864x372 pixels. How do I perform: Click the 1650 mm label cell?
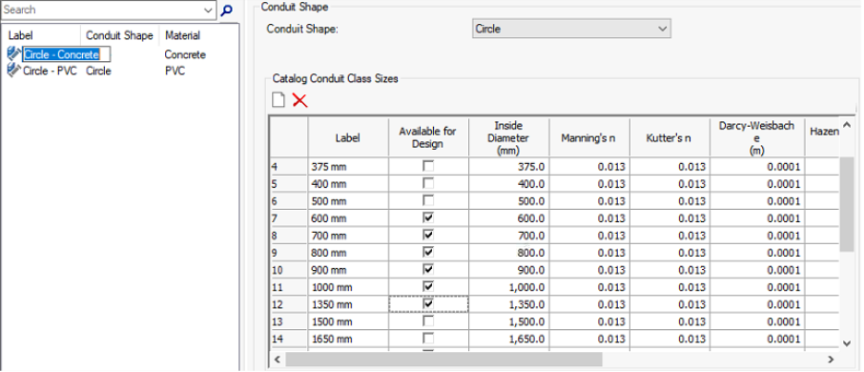tap(348, 339)
